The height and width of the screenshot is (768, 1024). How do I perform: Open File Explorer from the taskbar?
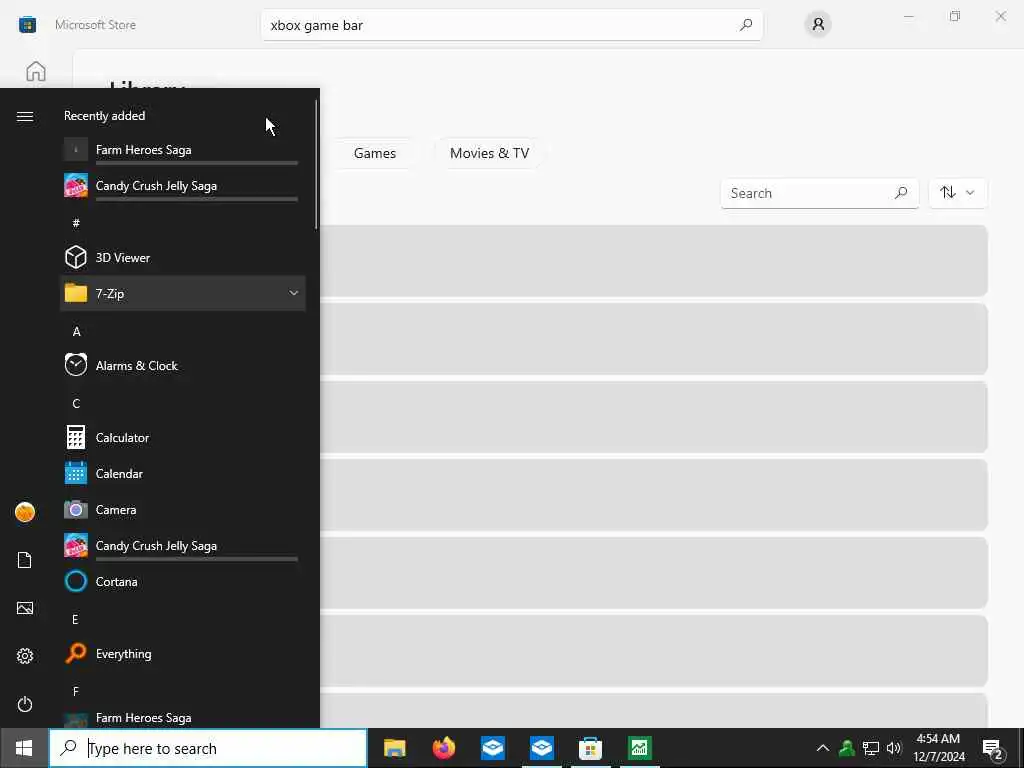pos(394,748)
